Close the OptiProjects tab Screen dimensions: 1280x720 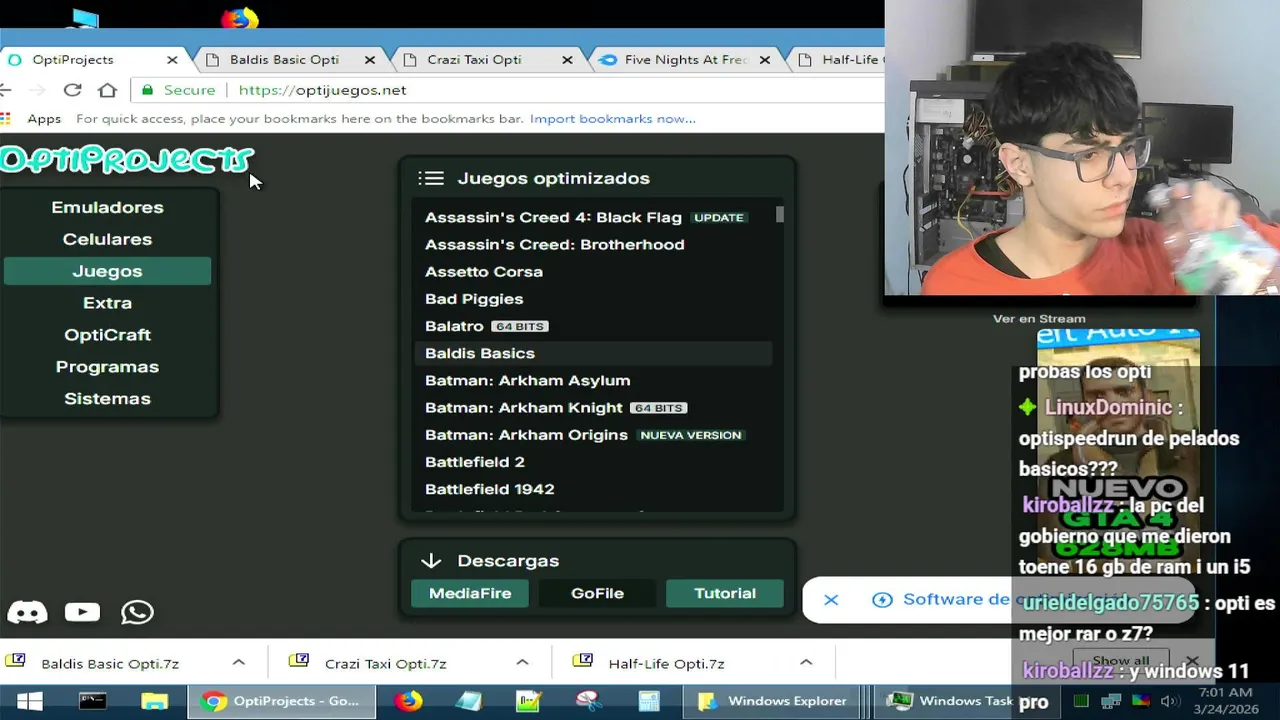(172, 60)
